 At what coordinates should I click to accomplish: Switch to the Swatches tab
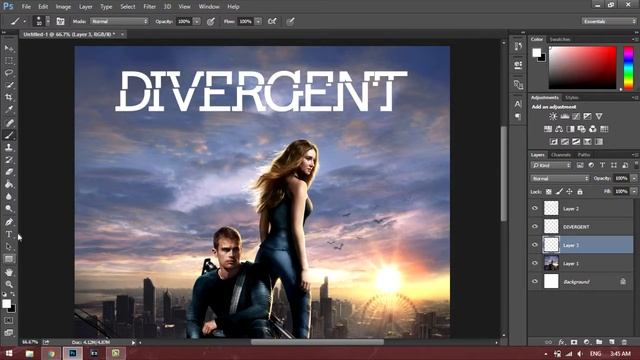[x=560, y=40]
